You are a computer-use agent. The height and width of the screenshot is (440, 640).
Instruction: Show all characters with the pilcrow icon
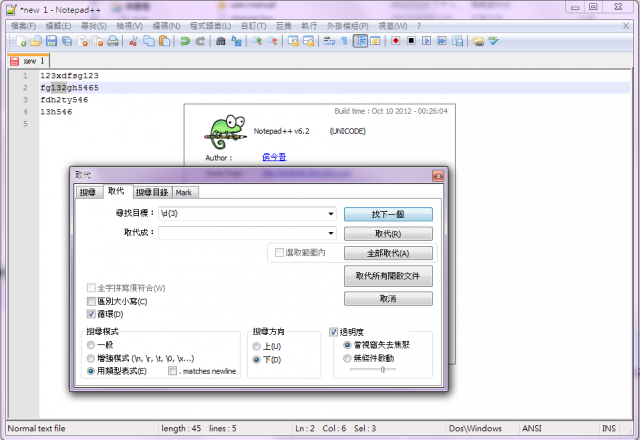344,41
